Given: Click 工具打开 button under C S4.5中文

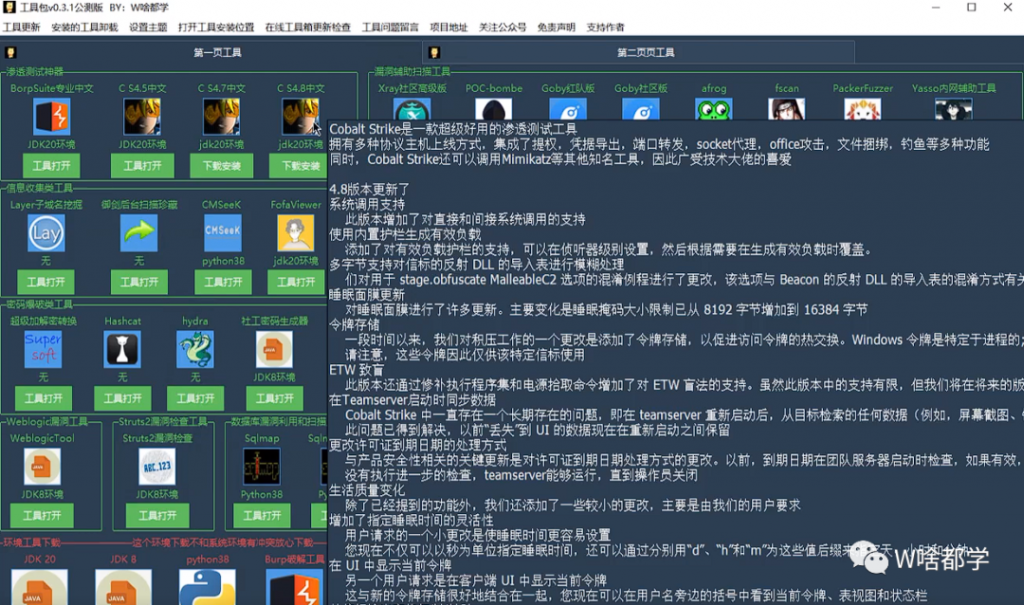Looking at the screenshot, I should (x=142, y=166).
